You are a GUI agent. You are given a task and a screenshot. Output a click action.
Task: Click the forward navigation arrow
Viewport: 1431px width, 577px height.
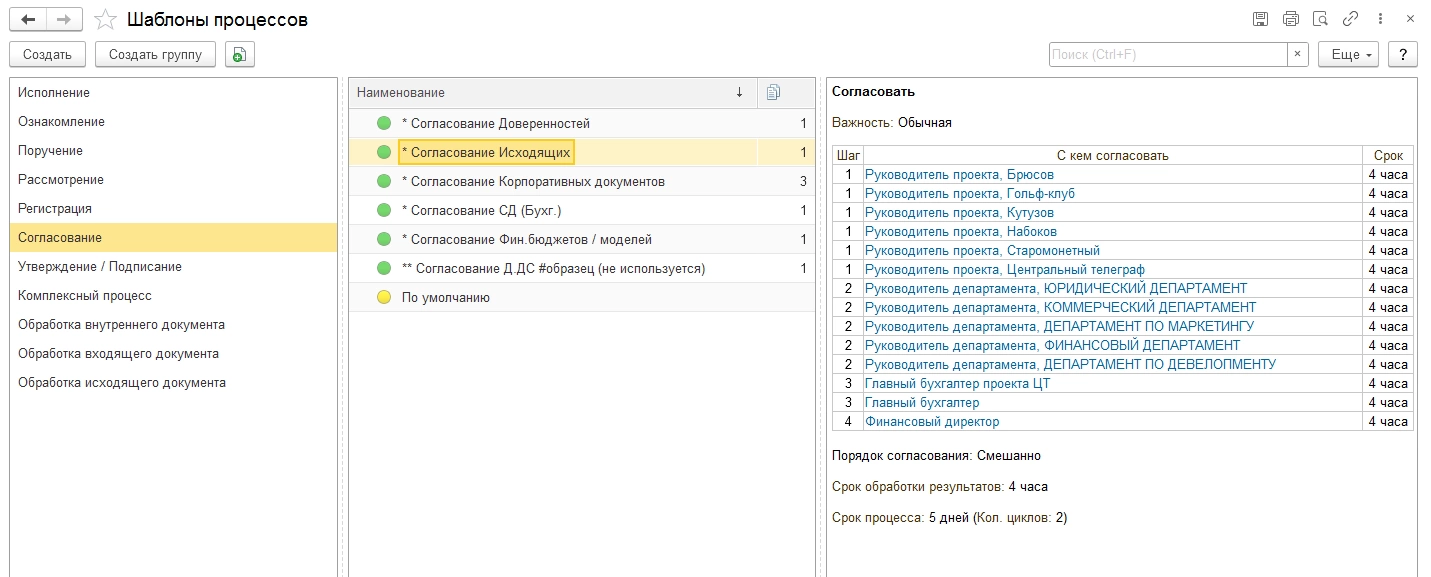(x=64, y=19)
